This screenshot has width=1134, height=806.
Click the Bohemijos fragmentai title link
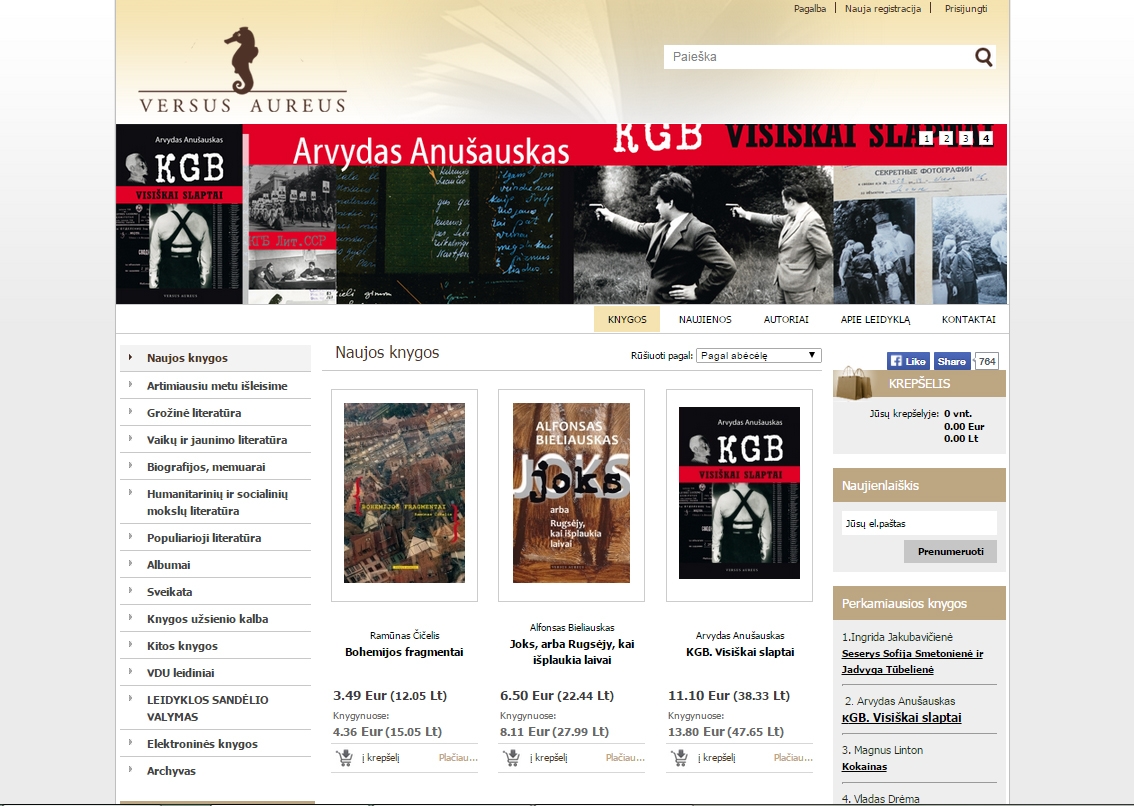tap(404, 652)
